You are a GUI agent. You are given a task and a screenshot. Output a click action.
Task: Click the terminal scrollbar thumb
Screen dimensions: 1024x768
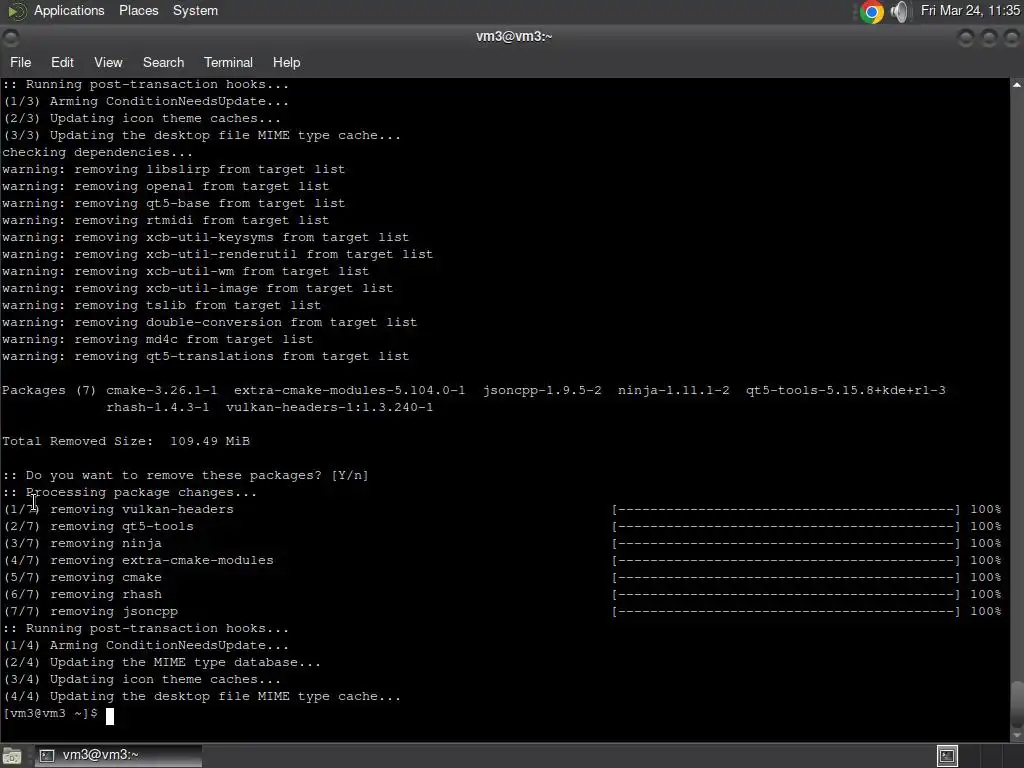click(x=1017, y=705)
